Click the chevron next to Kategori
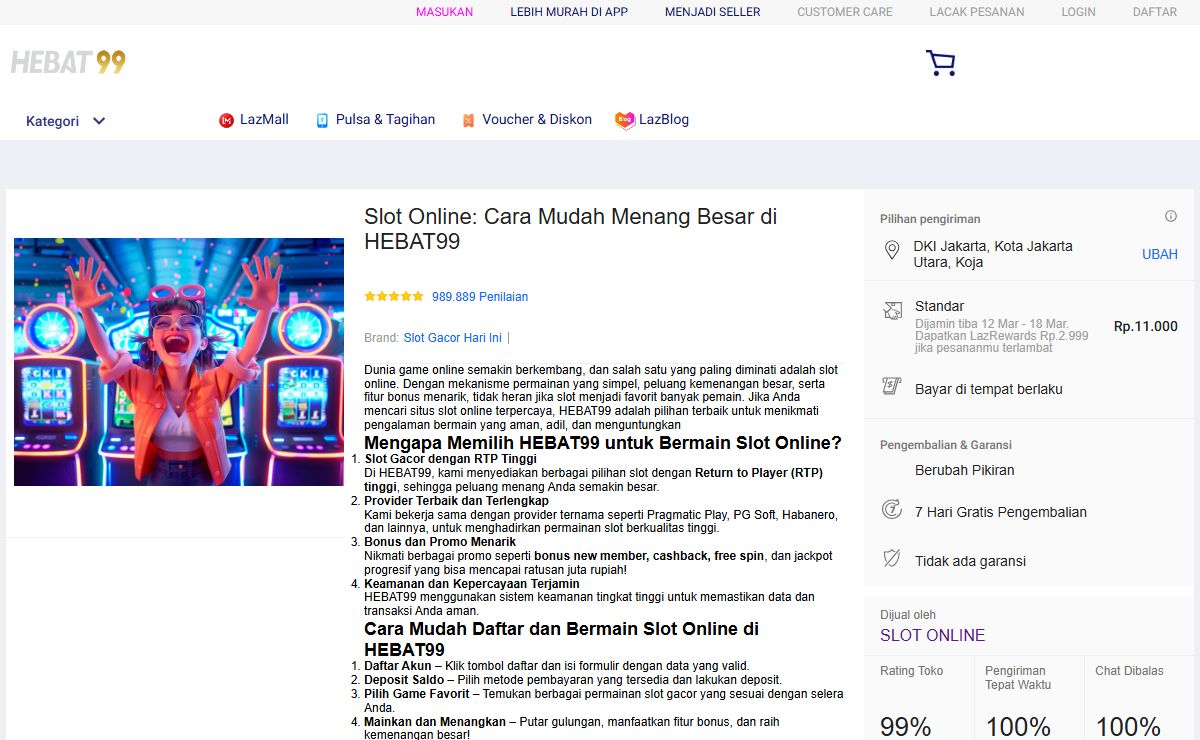 99,121
